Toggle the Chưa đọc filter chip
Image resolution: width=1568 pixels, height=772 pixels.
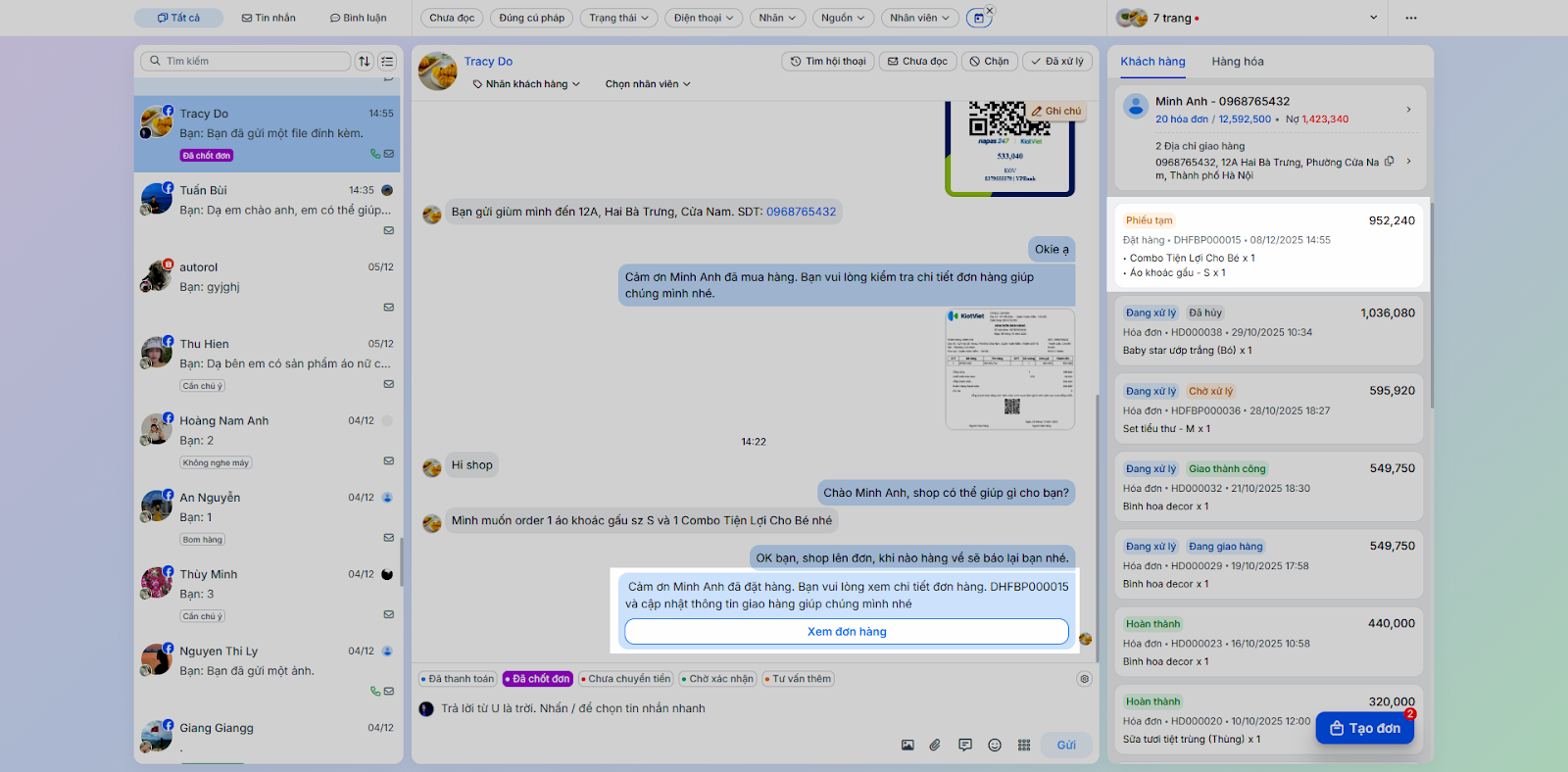[x=452, y=18]
